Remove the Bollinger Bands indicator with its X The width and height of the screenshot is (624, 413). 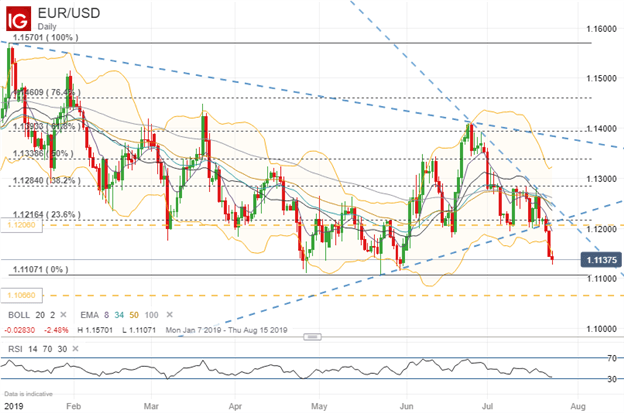tap(63, 315)
